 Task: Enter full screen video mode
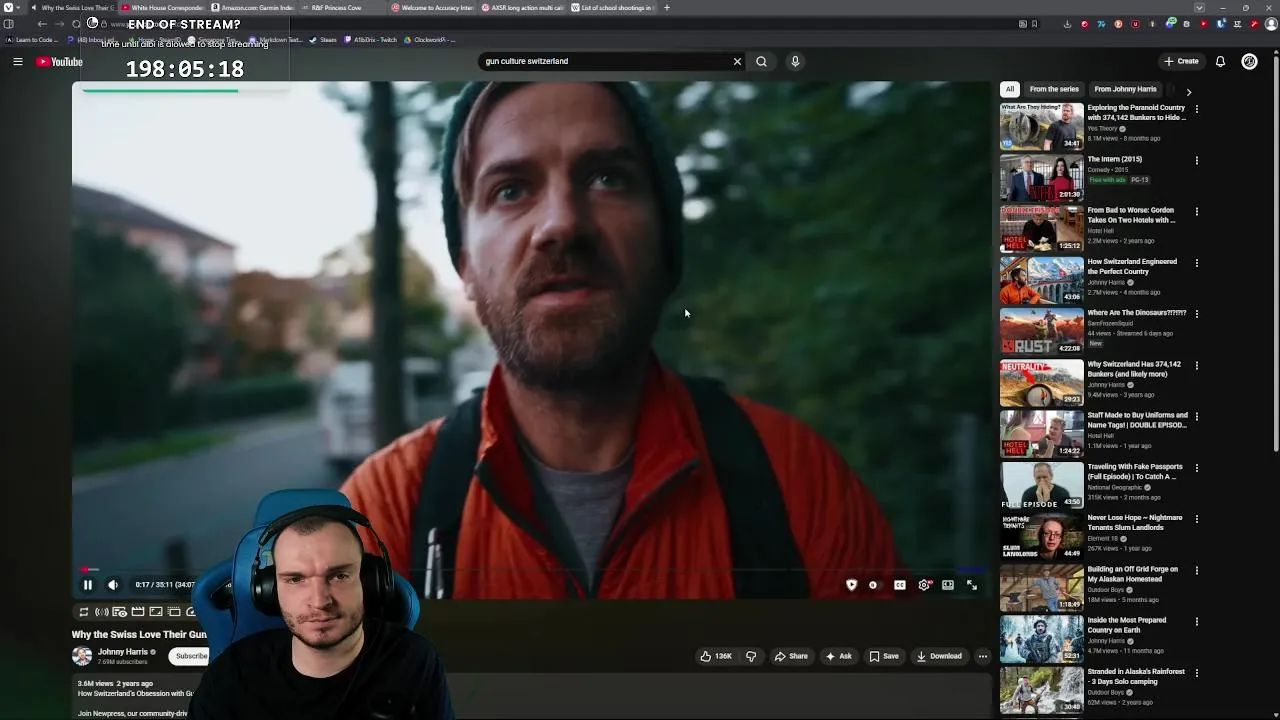972,585
